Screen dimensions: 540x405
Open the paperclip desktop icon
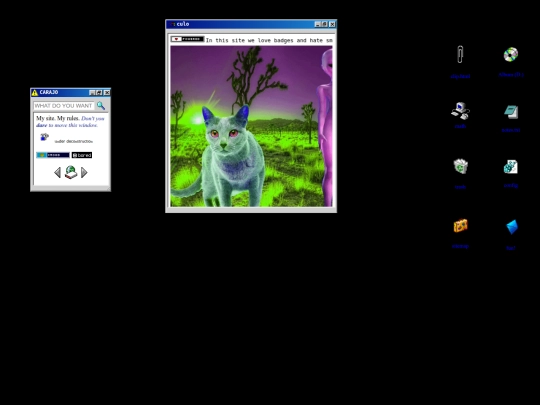[x=460, y=54]
